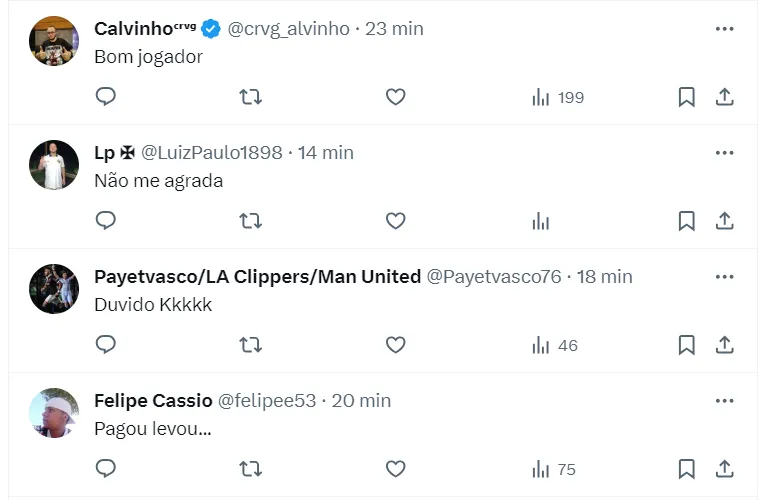Like the "Não me agrada" tweet
The width and height of the screenshot is (770, 500).
coord(395,221)
